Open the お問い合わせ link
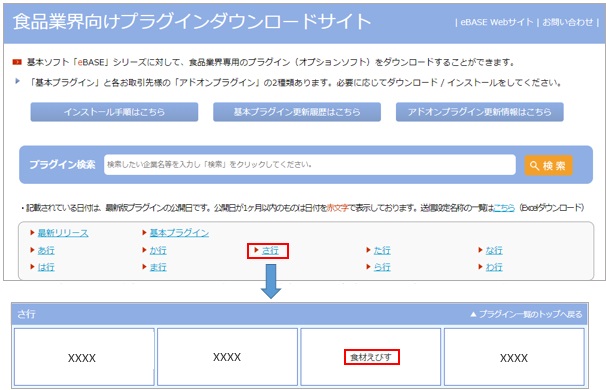 coord(567,22)
